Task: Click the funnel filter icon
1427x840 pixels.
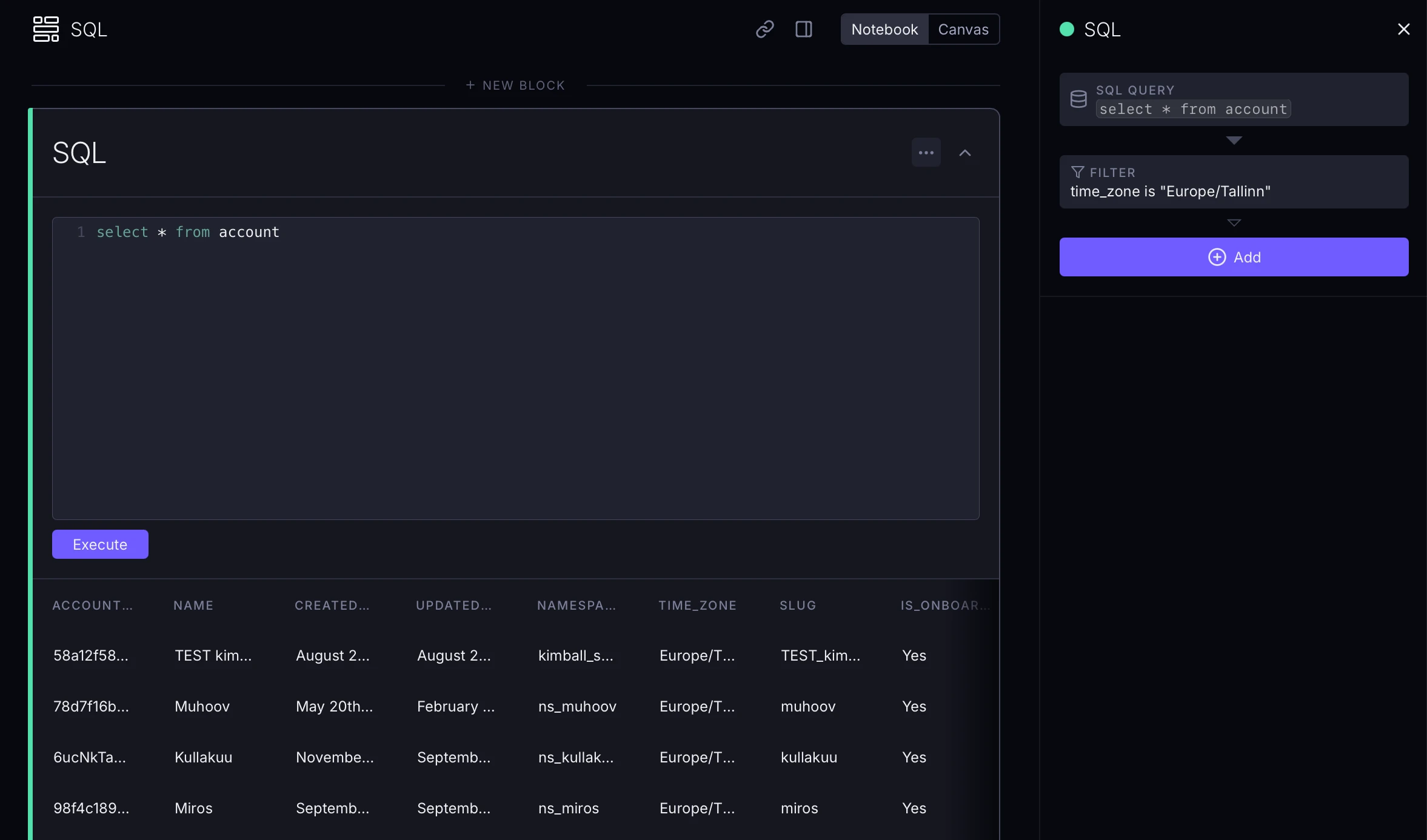Action: (1077, 172)
